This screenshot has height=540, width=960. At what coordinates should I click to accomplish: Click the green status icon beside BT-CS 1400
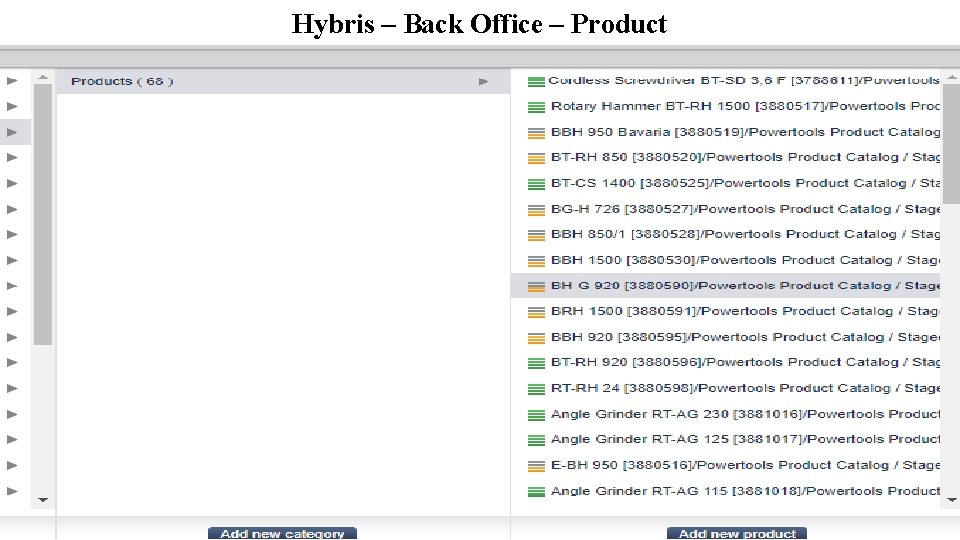[x=536, y=184]
